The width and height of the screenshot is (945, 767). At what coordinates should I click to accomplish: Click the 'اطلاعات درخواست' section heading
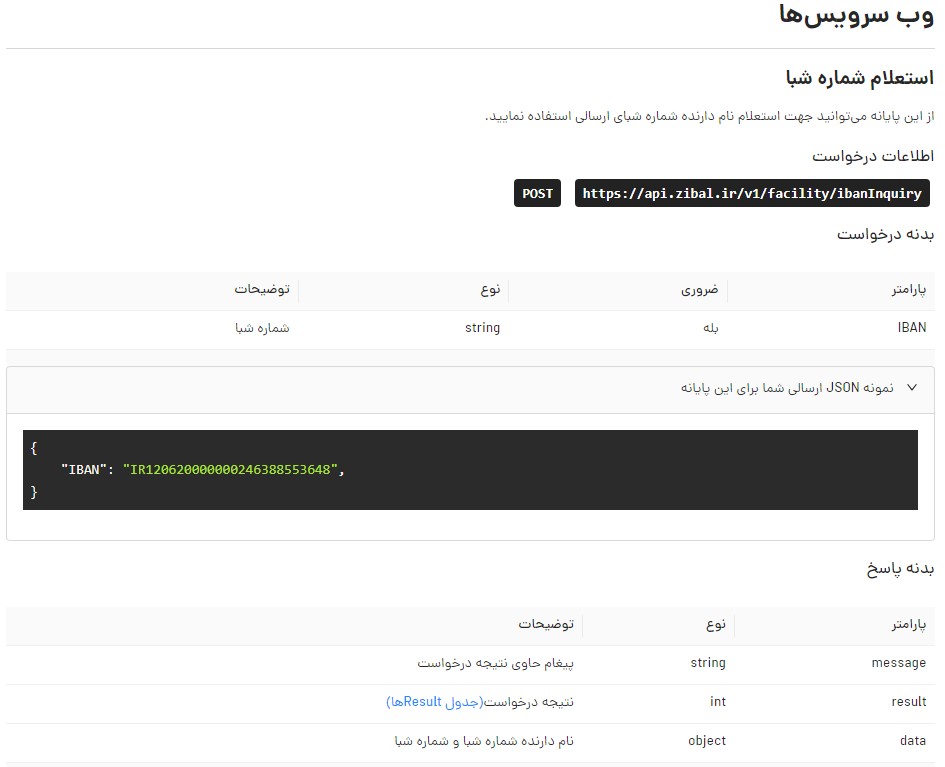tap(873, 157)
